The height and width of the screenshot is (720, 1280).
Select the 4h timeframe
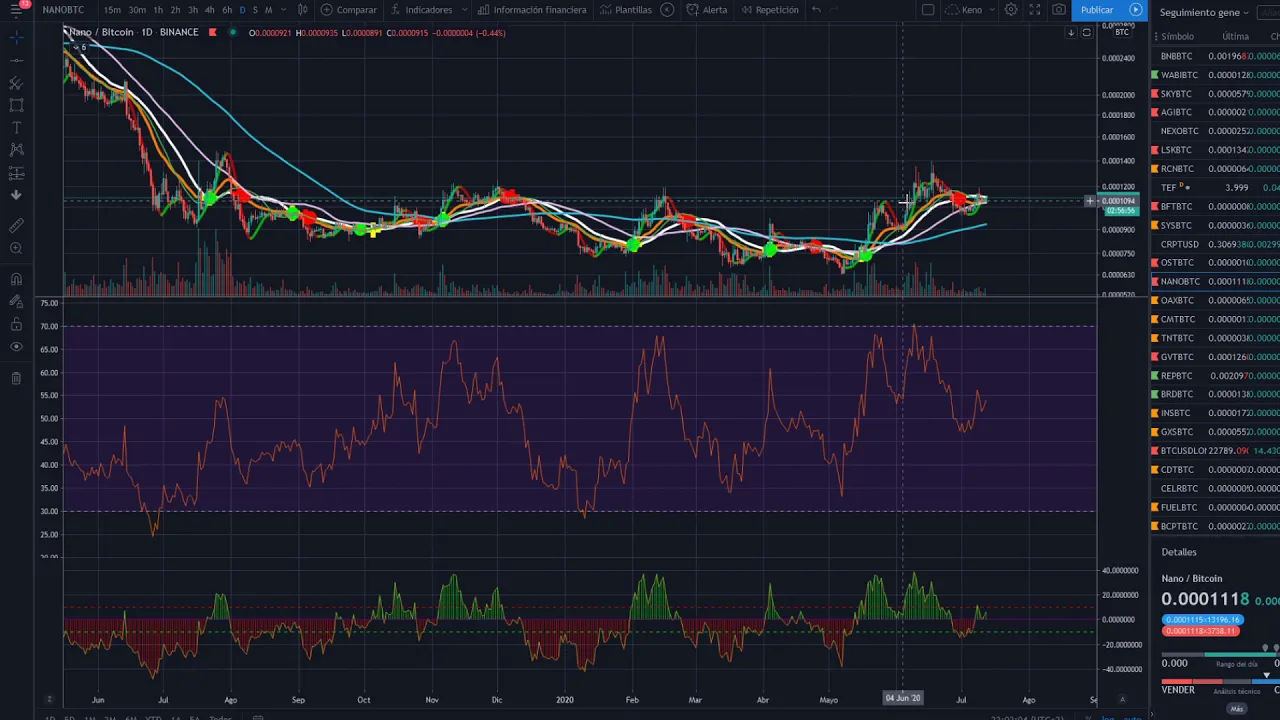coord(209,10)
